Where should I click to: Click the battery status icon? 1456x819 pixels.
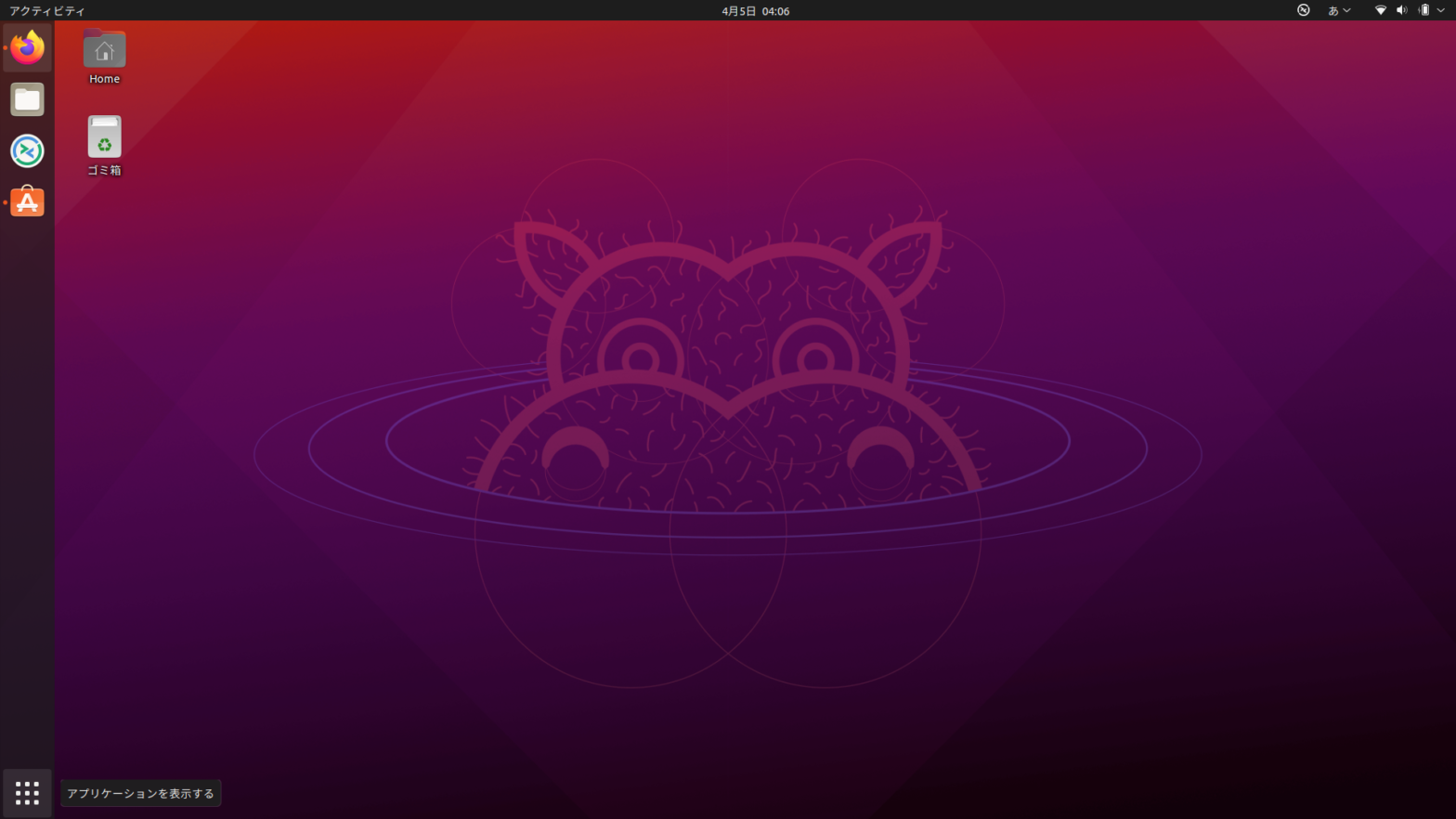point(1423,10)
